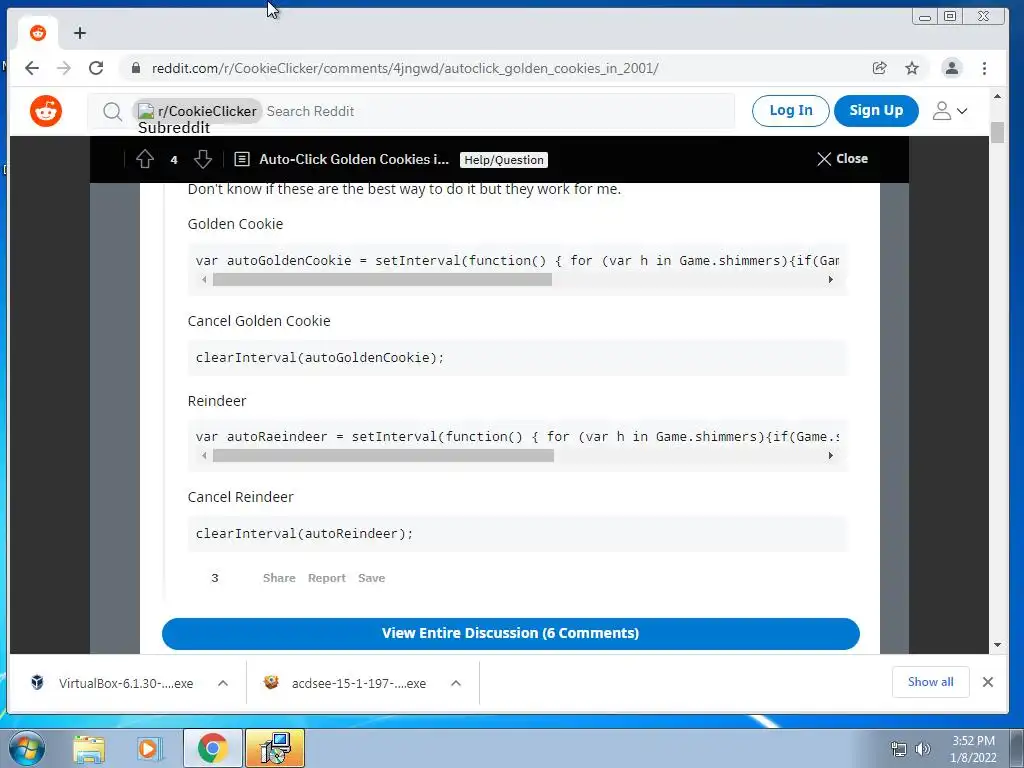Open a new tab with the plus icon
1024x768 pixels.
(x=80, y=33)
